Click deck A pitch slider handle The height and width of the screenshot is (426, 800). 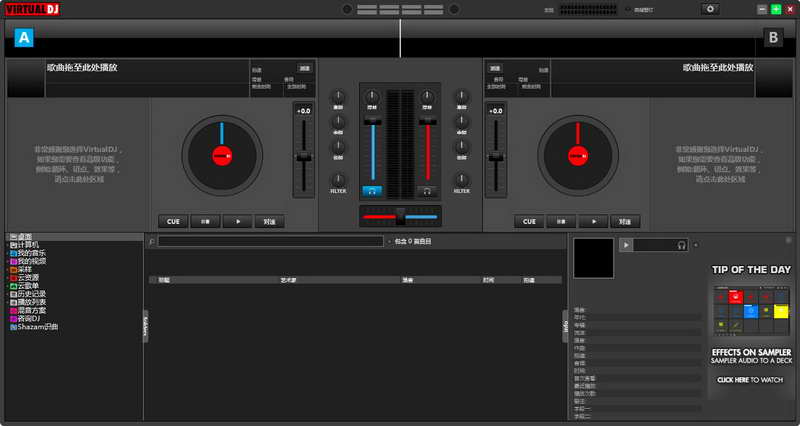304,157
